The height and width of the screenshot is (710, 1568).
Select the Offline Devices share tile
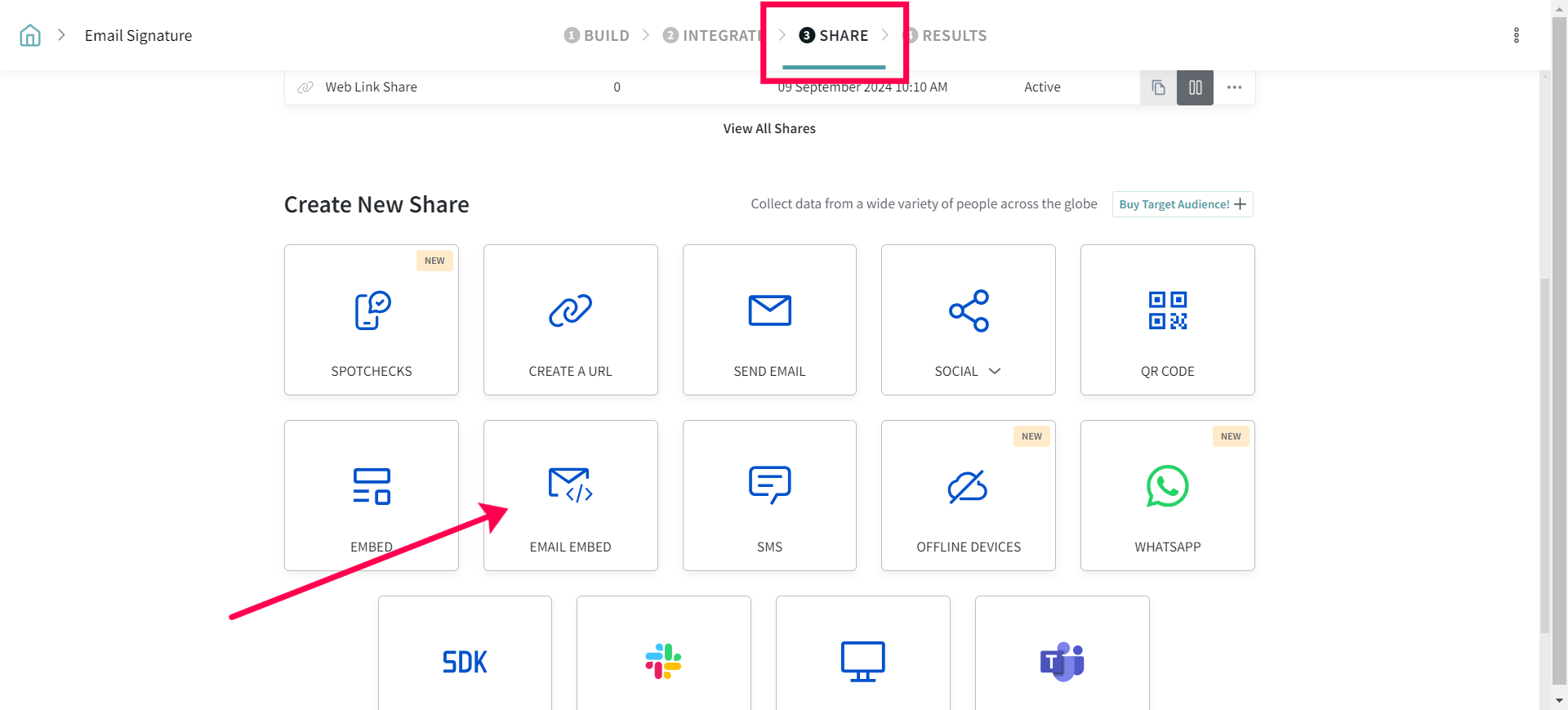point(968,495)
